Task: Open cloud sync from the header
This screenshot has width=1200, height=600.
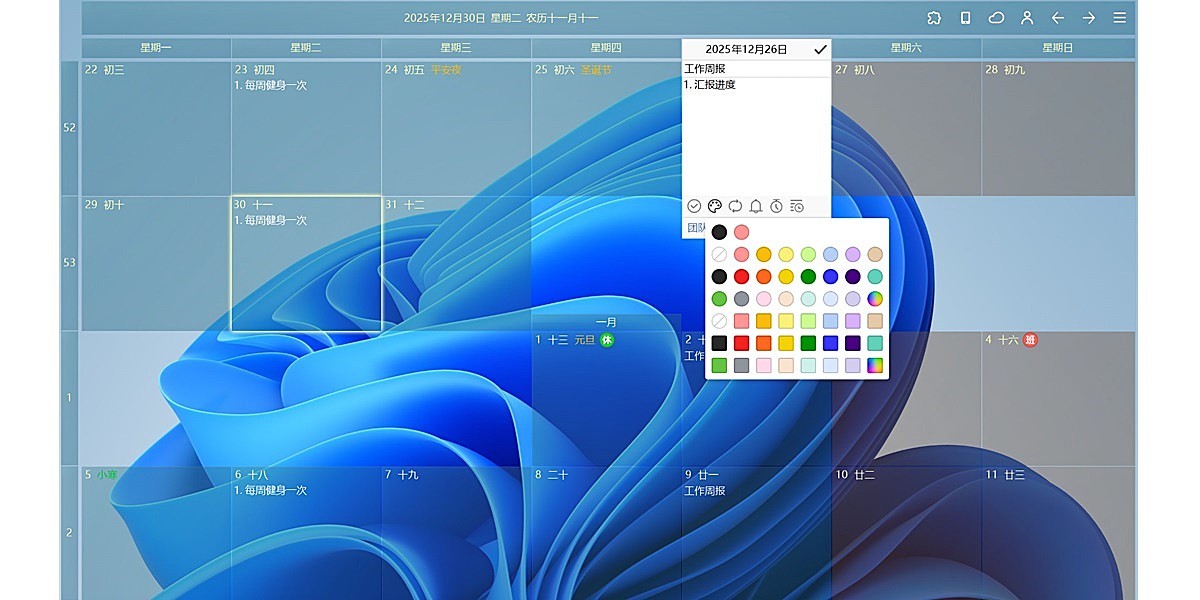Action: tap(996, 18)
